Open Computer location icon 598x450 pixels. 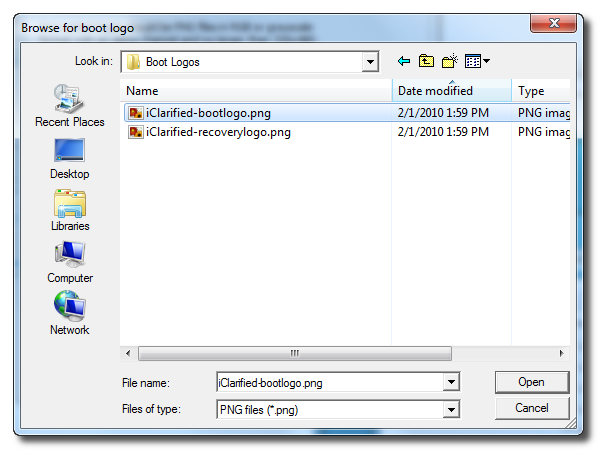70,262
